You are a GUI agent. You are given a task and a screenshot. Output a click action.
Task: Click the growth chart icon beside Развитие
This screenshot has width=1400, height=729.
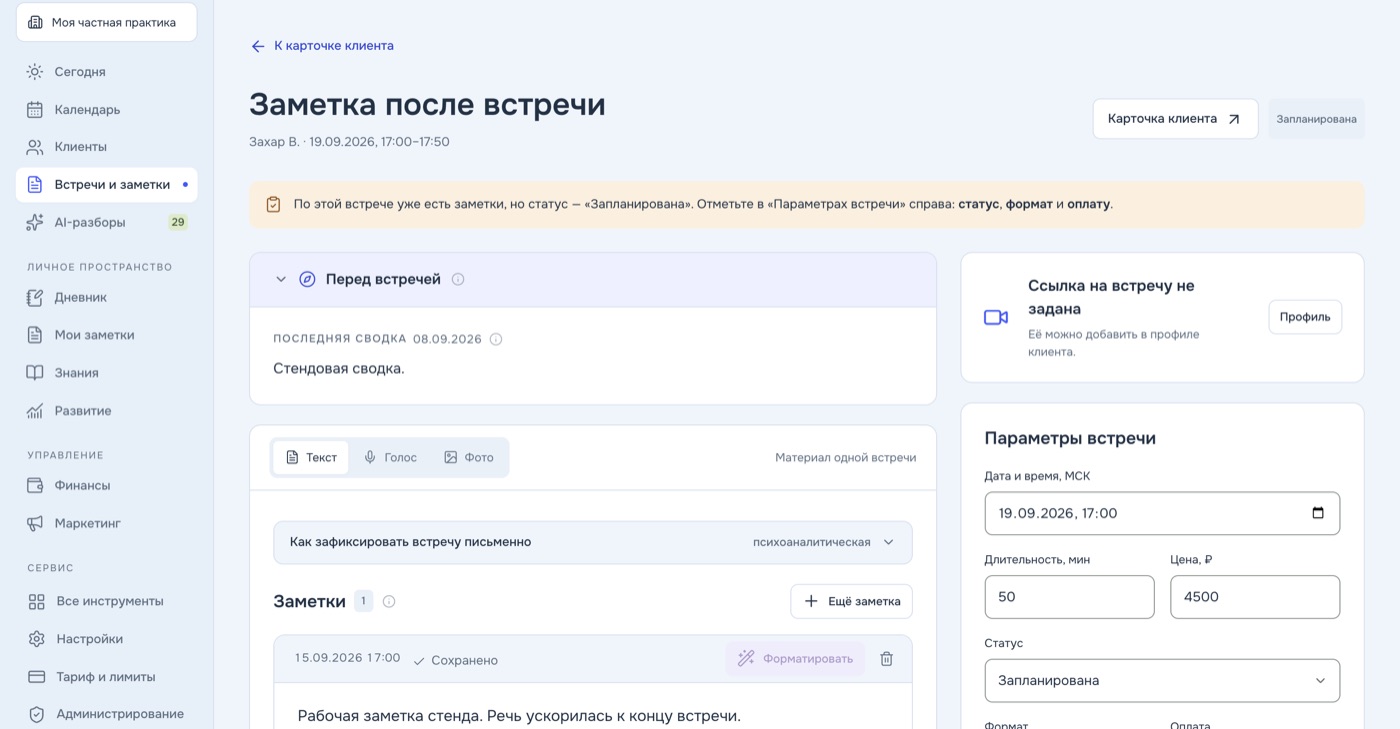point(35,411)
